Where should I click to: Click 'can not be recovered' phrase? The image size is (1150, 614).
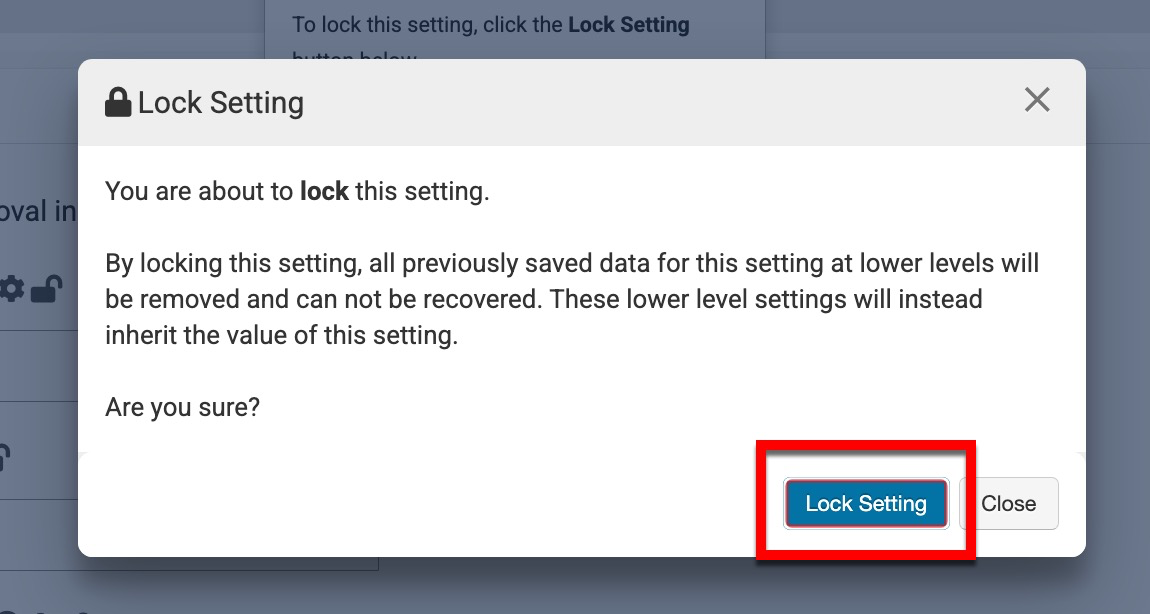[434, 299]
